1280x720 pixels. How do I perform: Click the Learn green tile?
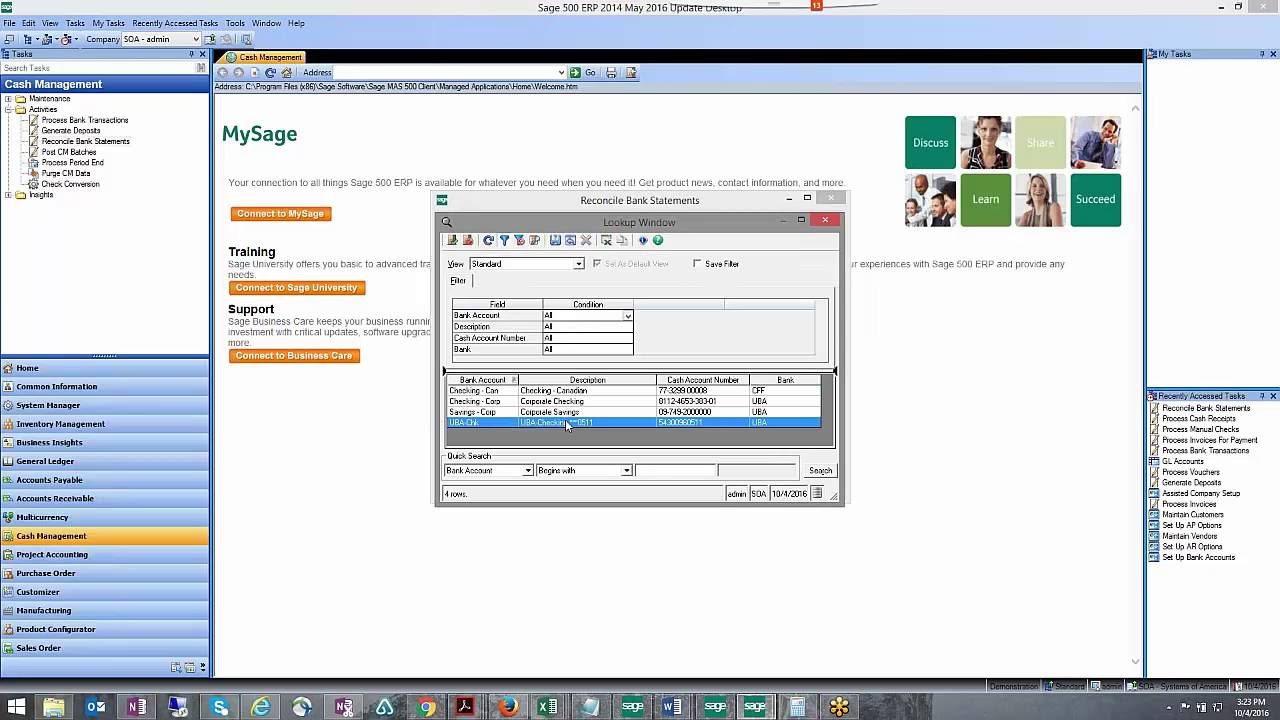pyautogui.click(x=985, y=199)
